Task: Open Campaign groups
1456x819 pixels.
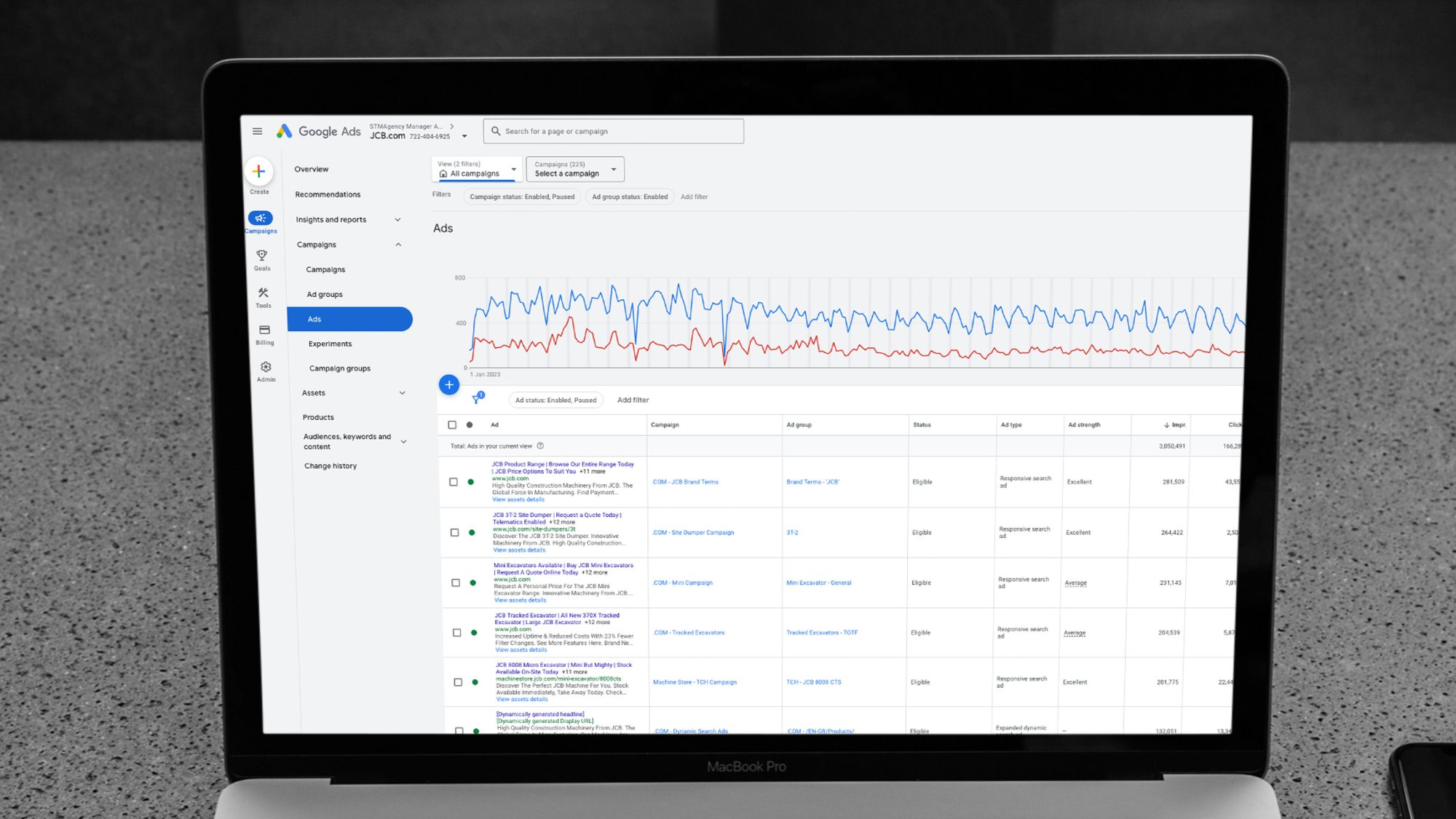Action: coord(340,368)
